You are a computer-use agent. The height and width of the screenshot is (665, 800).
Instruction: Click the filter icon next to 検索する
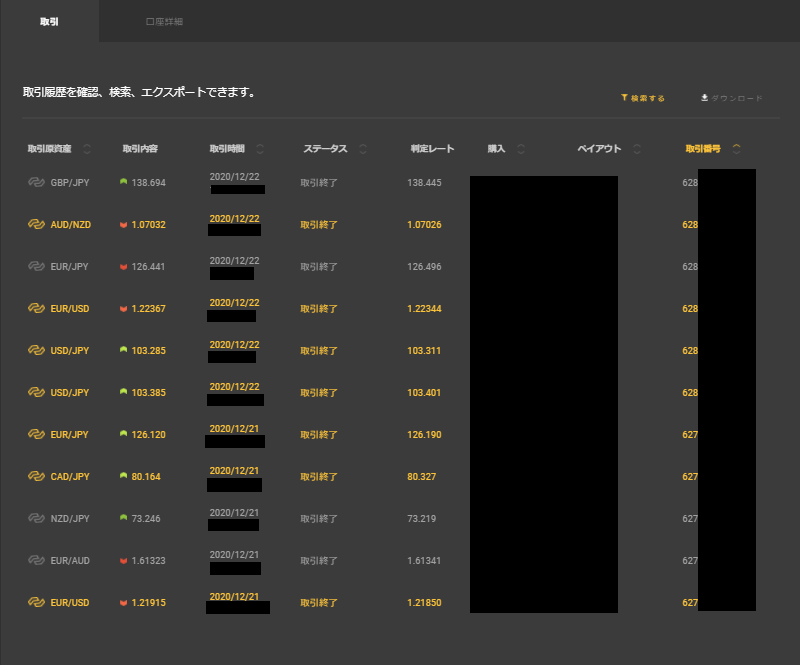(624, 98)
